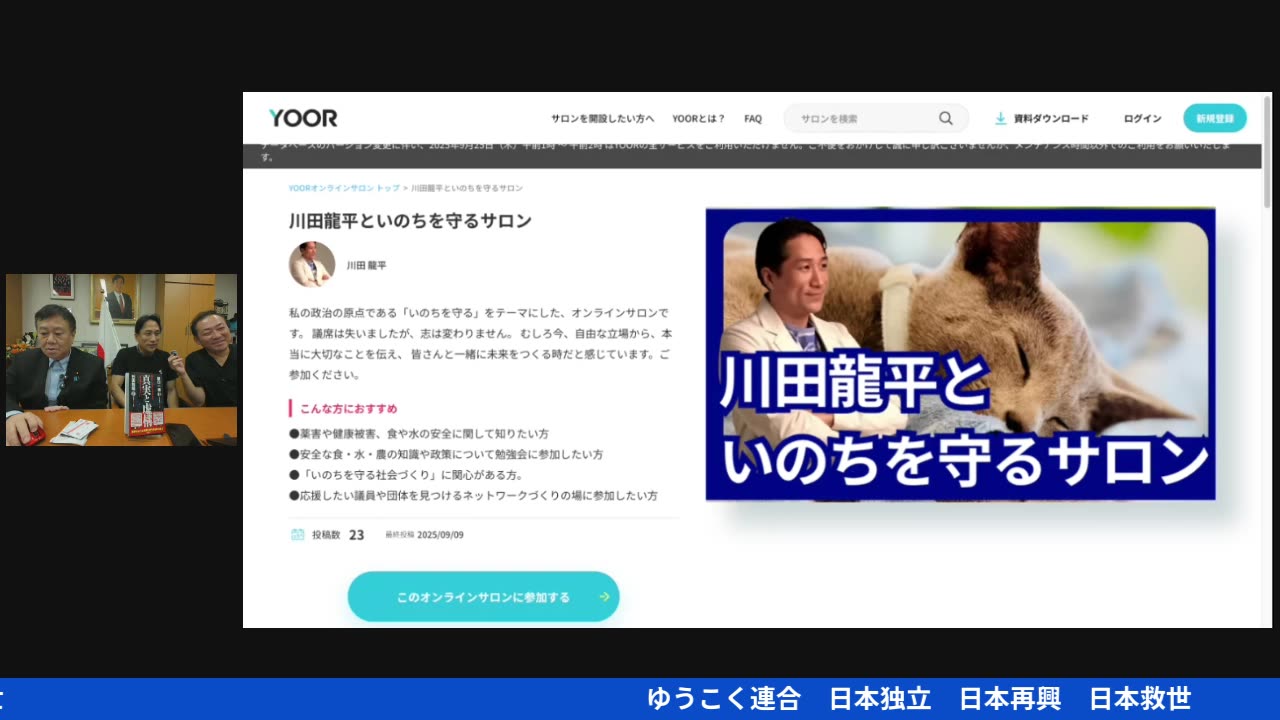The width and height of the screenshot is (1280, 720).
Task: Click 最終投稿 2025/09/09 date text
Action: click(x=424, y=535)
